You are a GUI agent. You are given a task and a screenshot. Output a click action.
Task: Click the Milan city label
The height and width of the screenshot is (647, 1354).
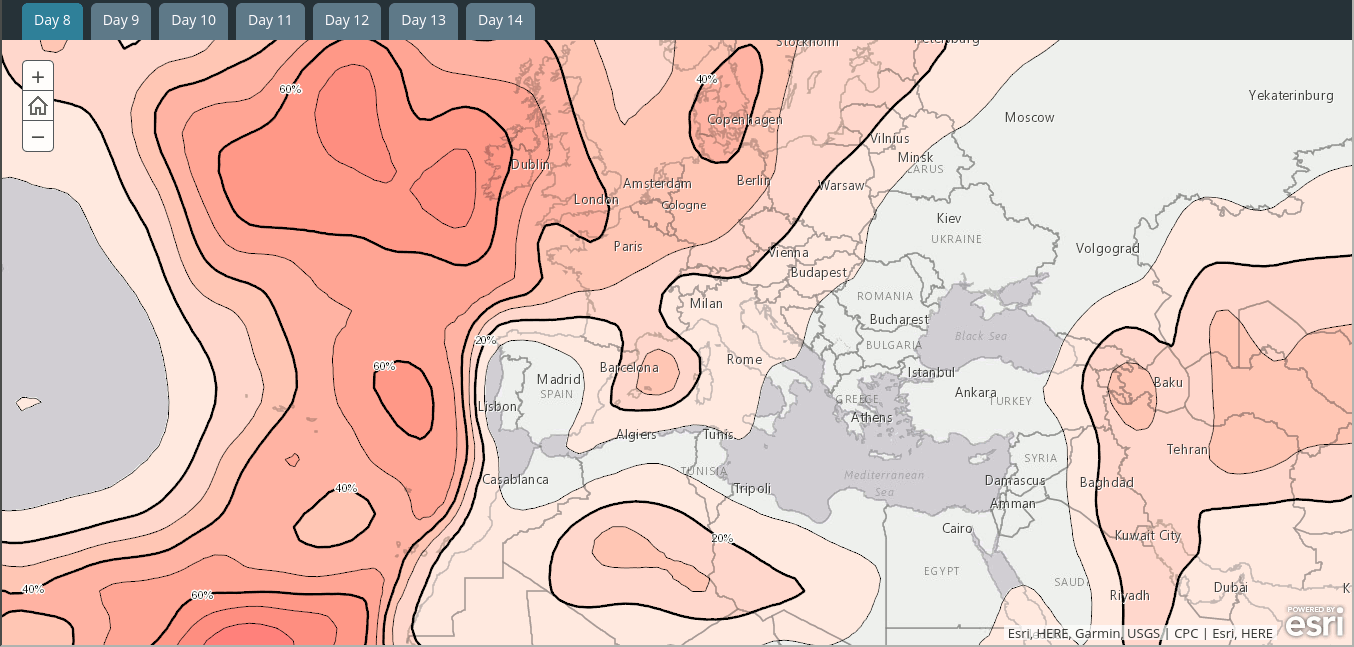tap(706, 303)
